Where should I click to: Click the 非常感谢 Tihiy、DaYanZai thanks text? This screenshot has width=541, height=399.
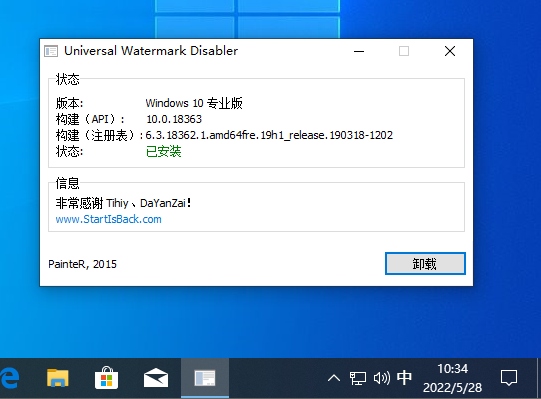[x=123, y=203]
